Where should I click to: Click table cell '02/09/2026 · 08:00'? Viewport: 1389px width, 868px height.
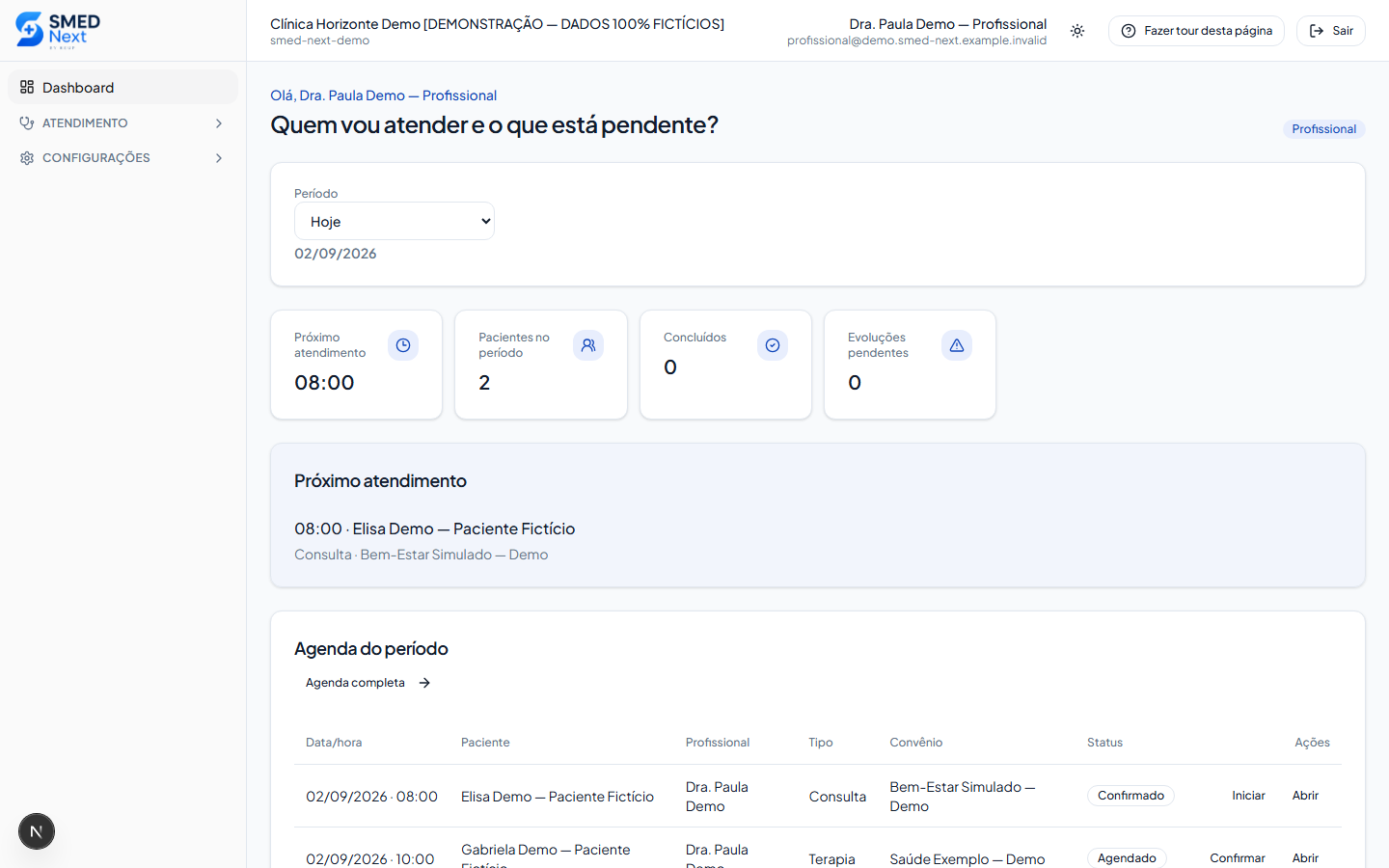click(371, 797)
